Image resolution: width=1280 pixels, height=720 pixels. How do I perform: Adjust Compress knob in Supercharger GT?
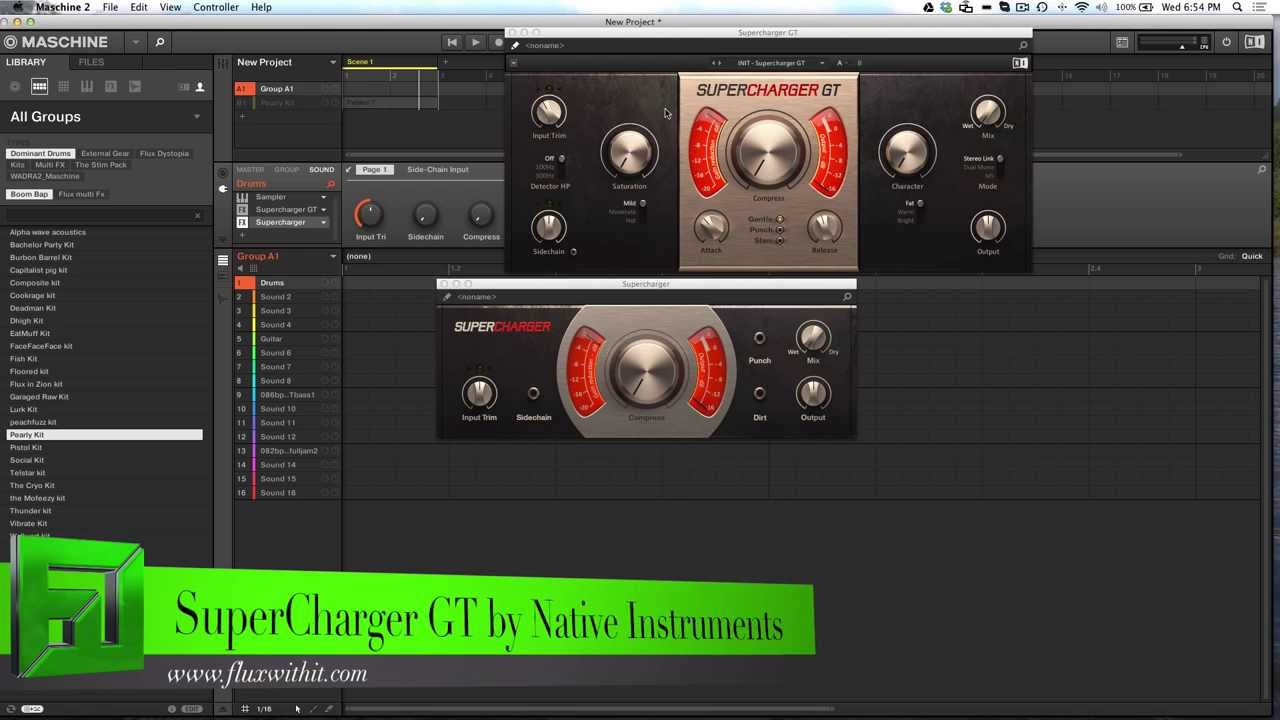tap(767, 153)
